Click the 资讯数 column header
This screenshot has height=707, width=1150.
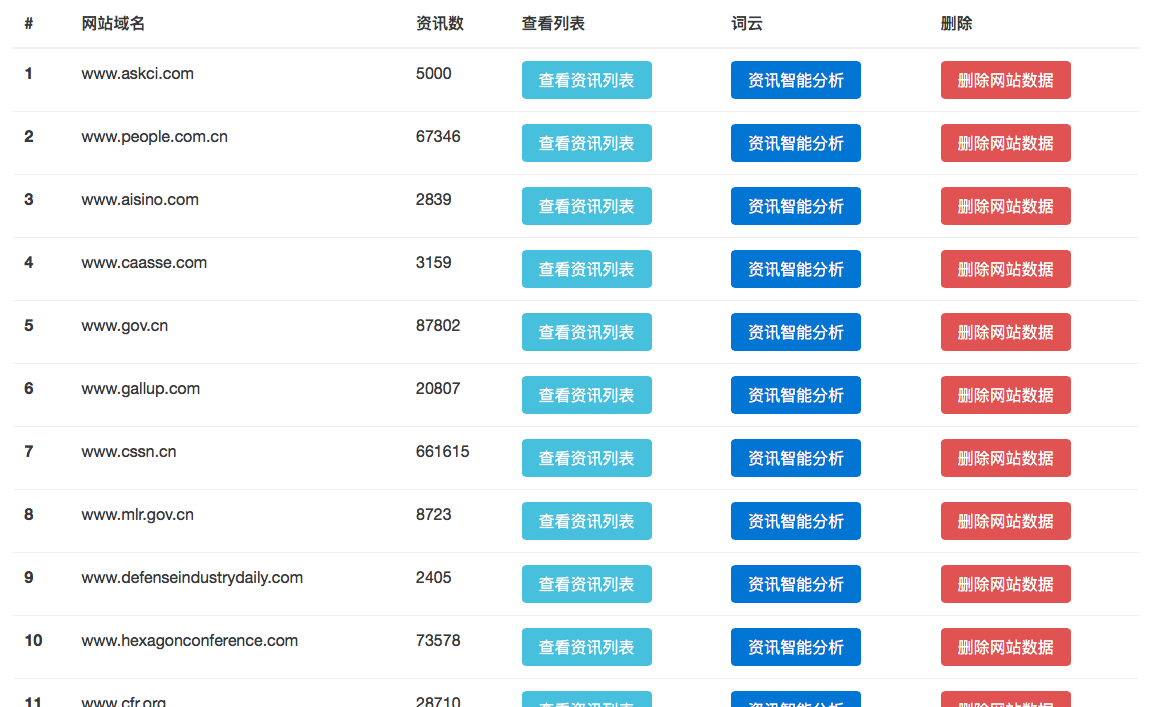coord(439,23)
